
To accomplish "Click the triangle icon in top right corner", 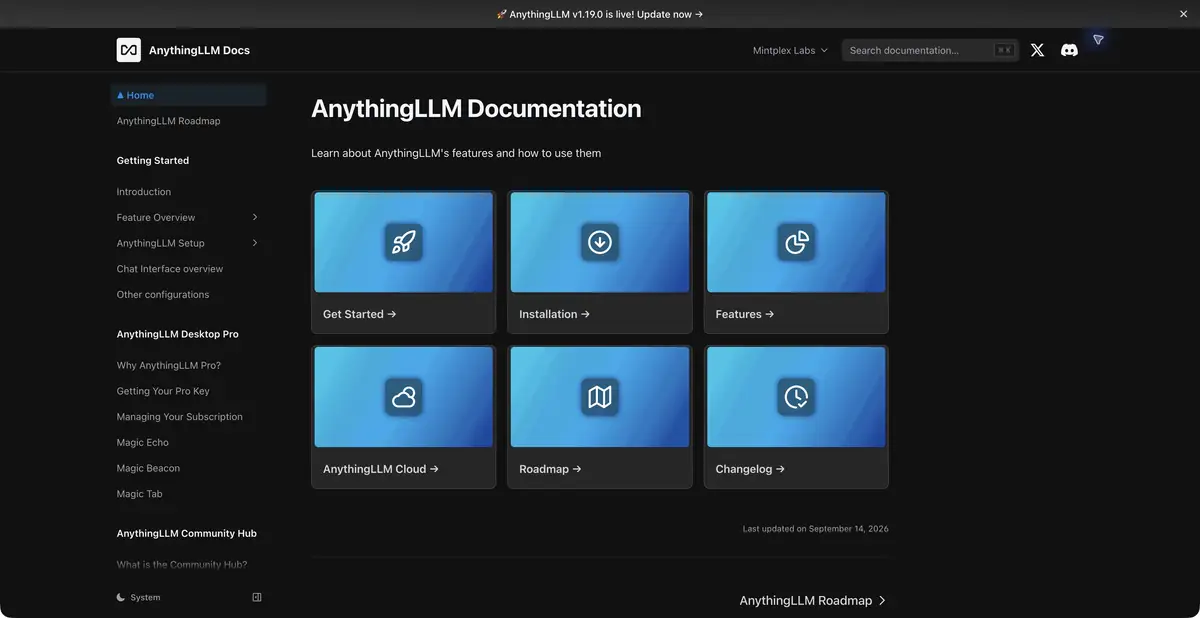I will pyautogui.click(x=1098, y=40).
